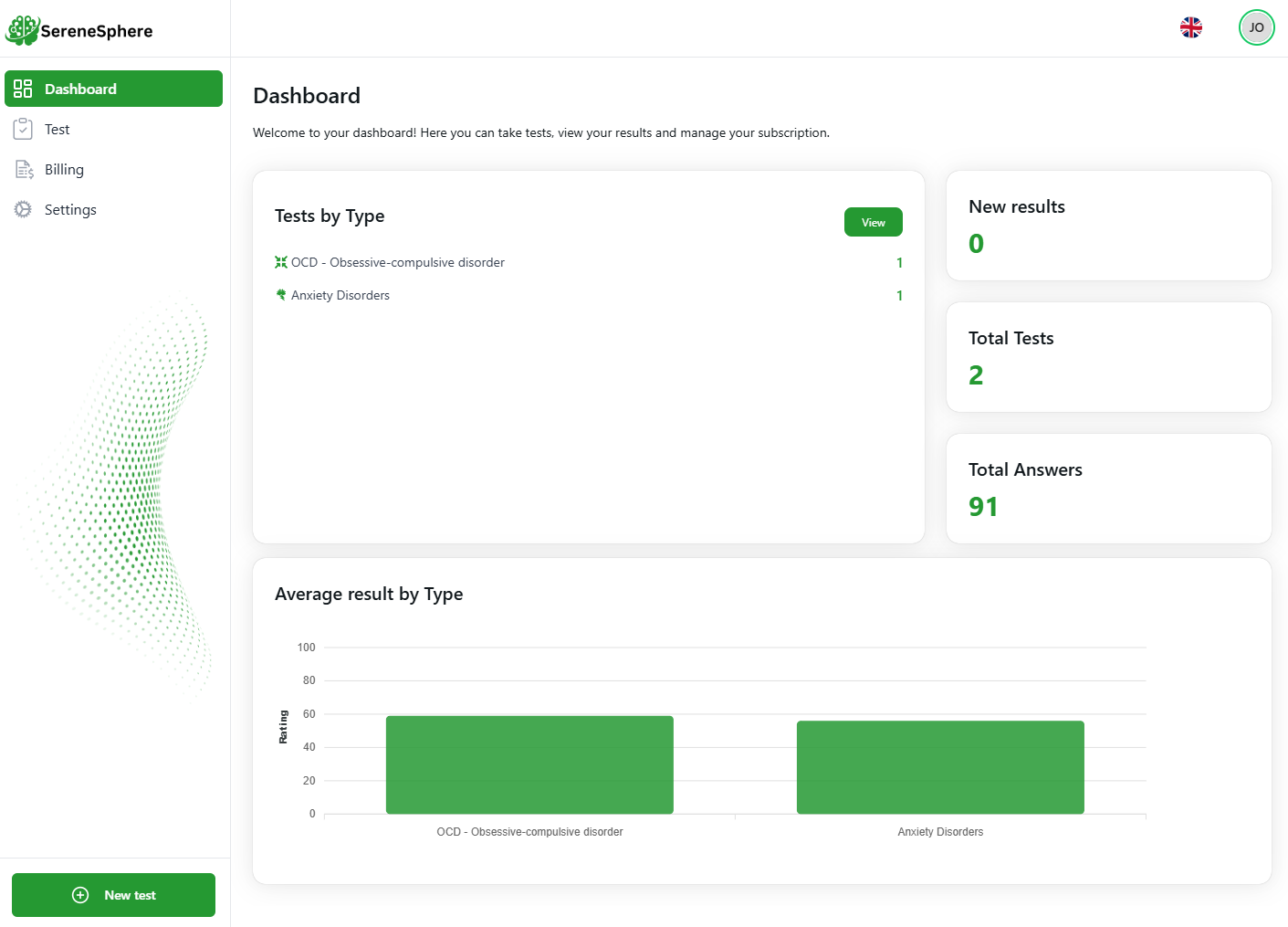Click the Billing invoice icon

pos(24,170)
